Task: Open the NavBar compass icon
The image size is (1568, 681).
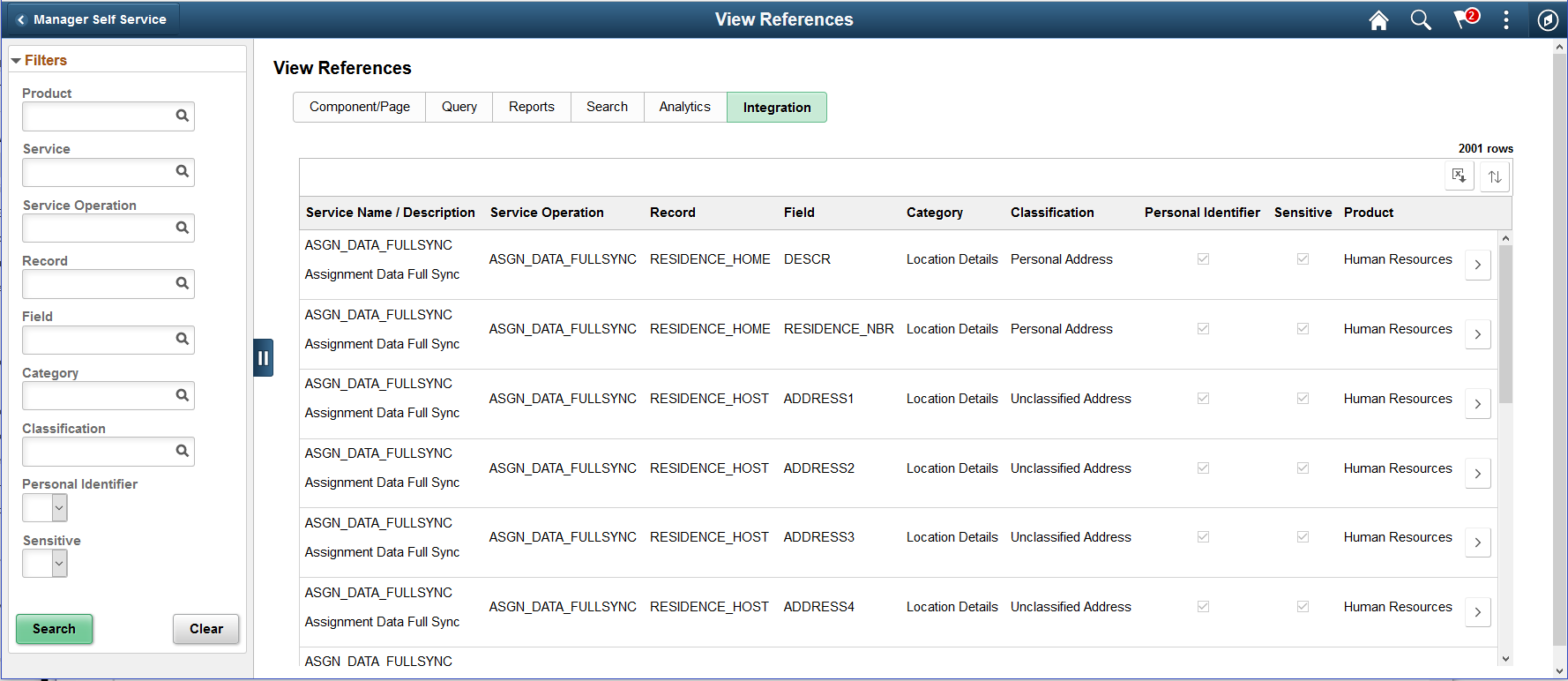Action: click(x=1548, y=19)
